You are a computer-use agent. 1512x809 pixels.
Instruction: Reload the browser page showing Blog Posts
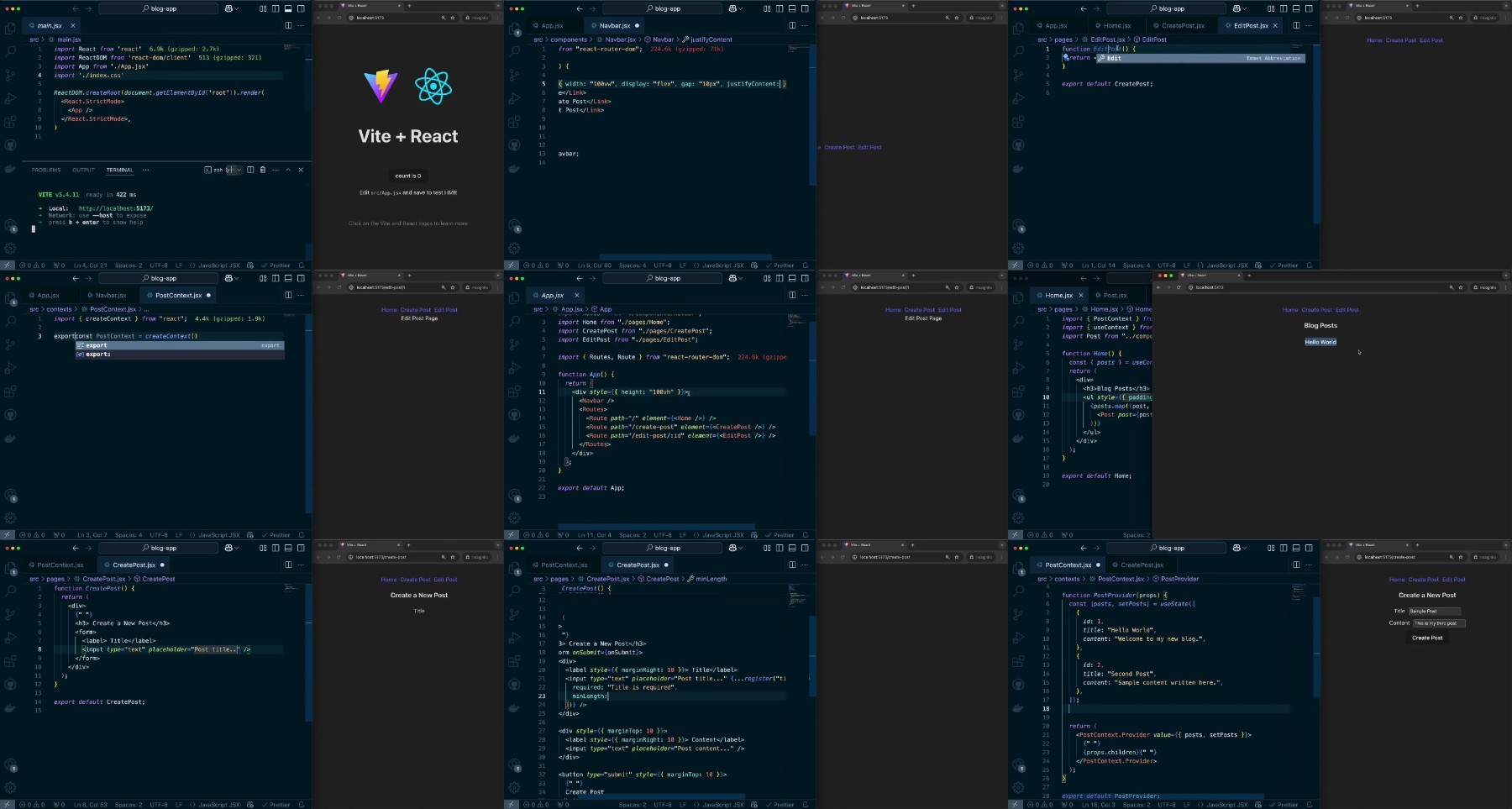pyautogui.click(x=1179, y=287)
